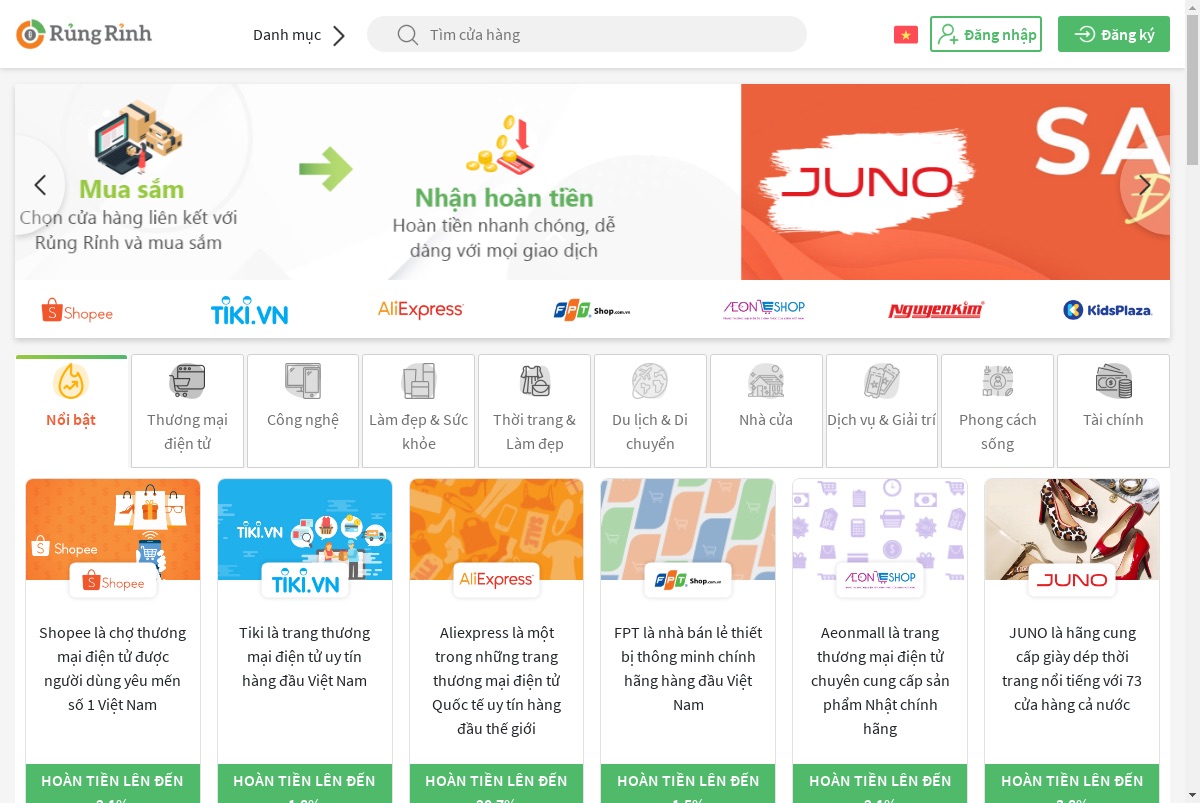Advance to next banner slide
Screen dimensions: 1200x803
point(1145,185)
